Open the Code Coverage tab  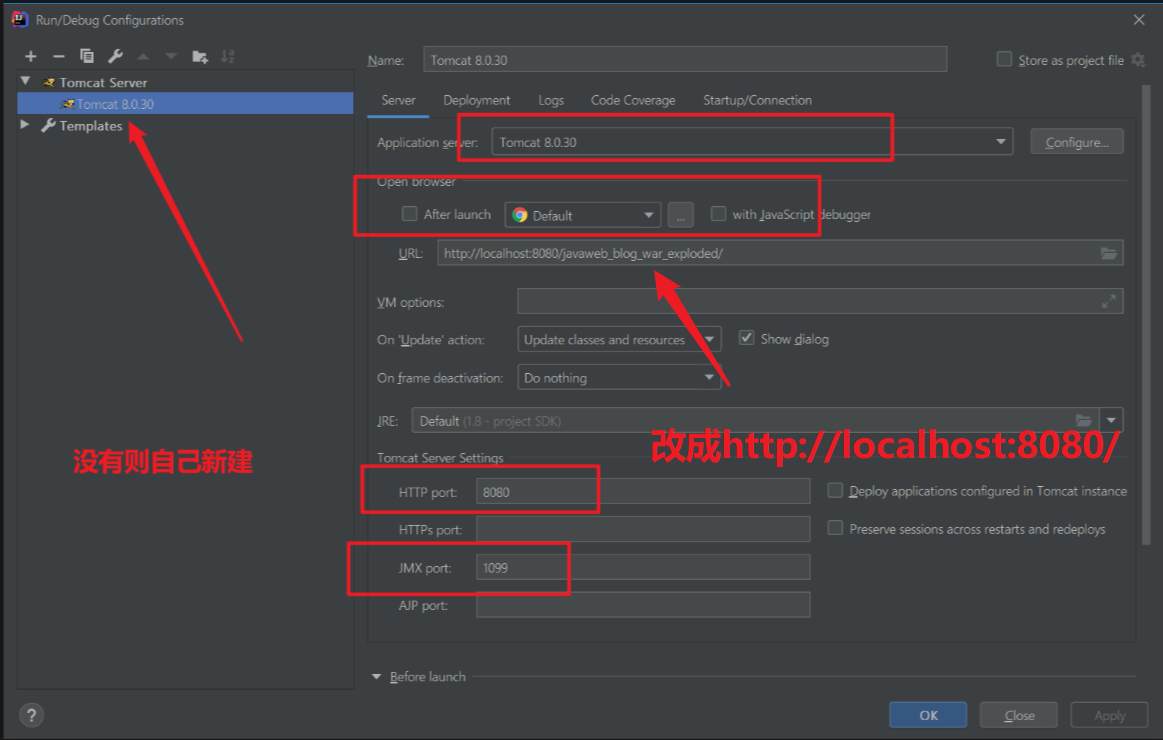(x=633, y=100)
